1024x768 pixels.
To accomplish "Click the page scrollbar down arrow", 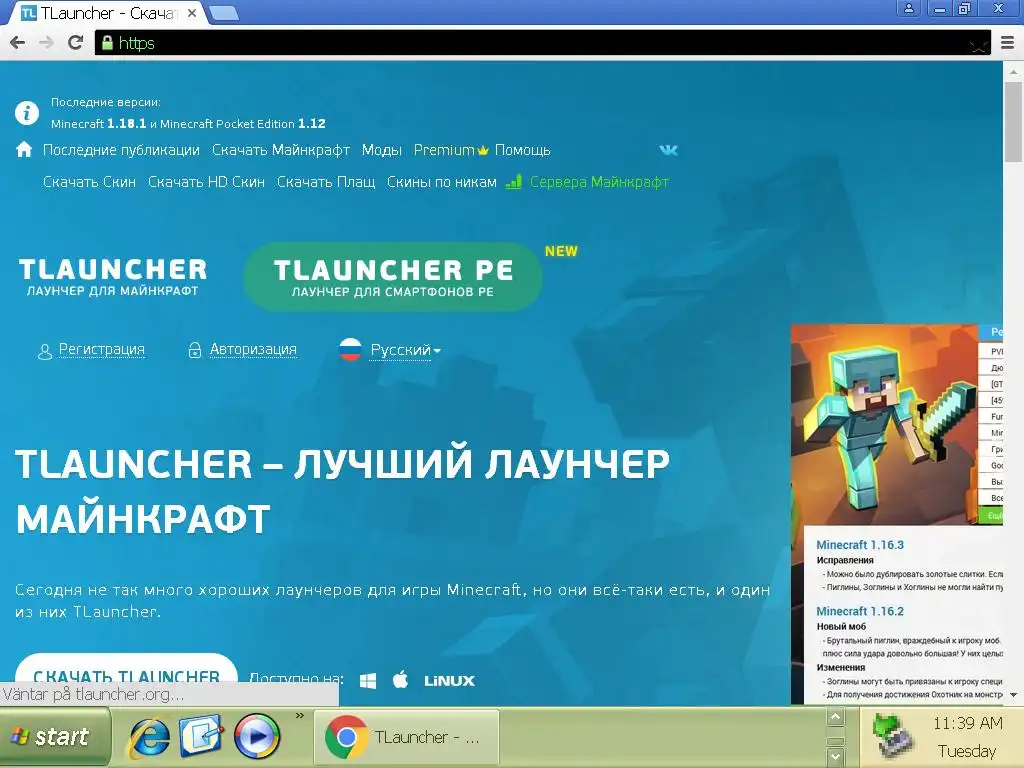I will tap(1014, 695).
